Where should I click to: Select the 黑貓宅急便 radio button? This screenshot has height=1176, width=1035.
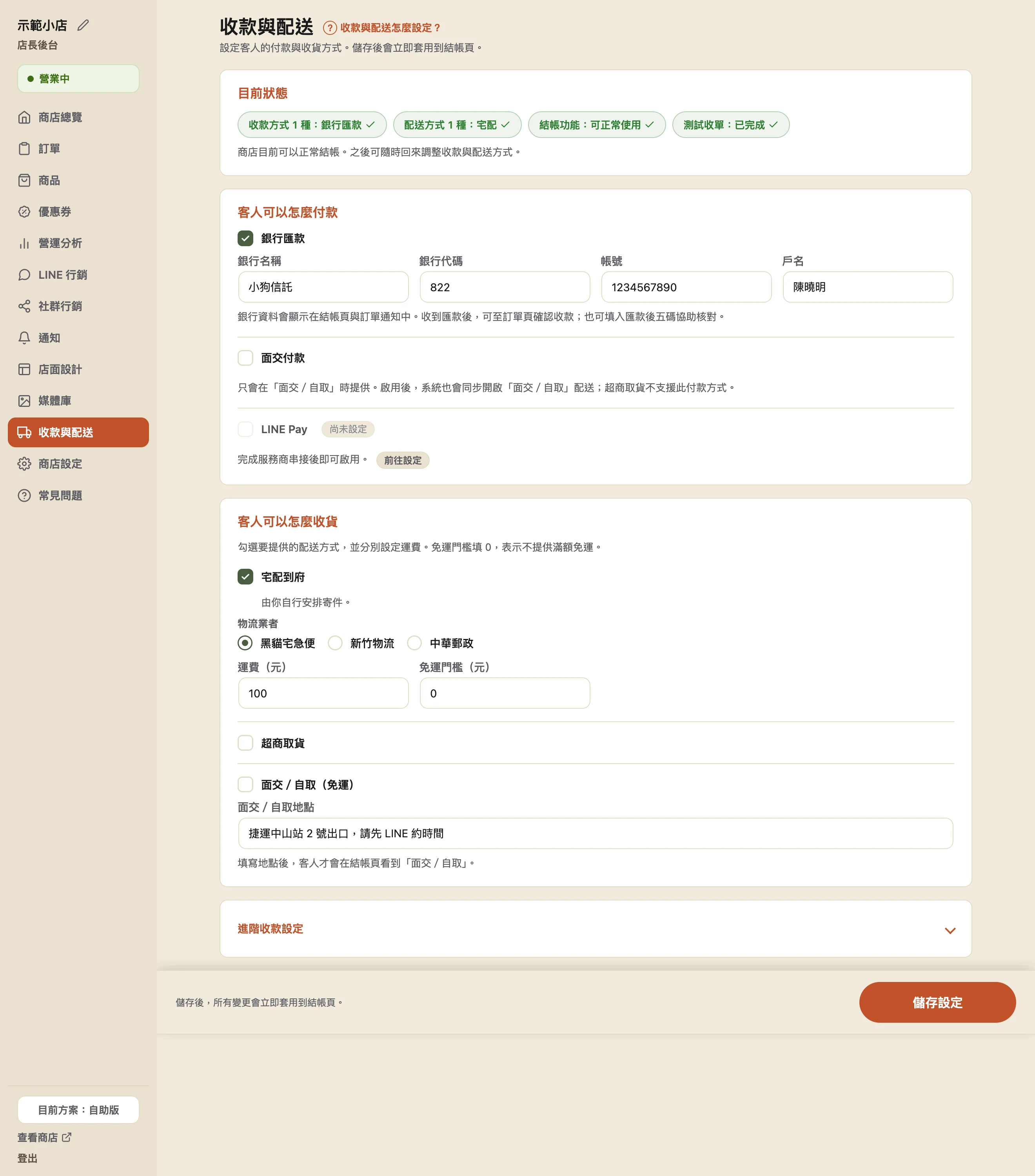(245, 642)
